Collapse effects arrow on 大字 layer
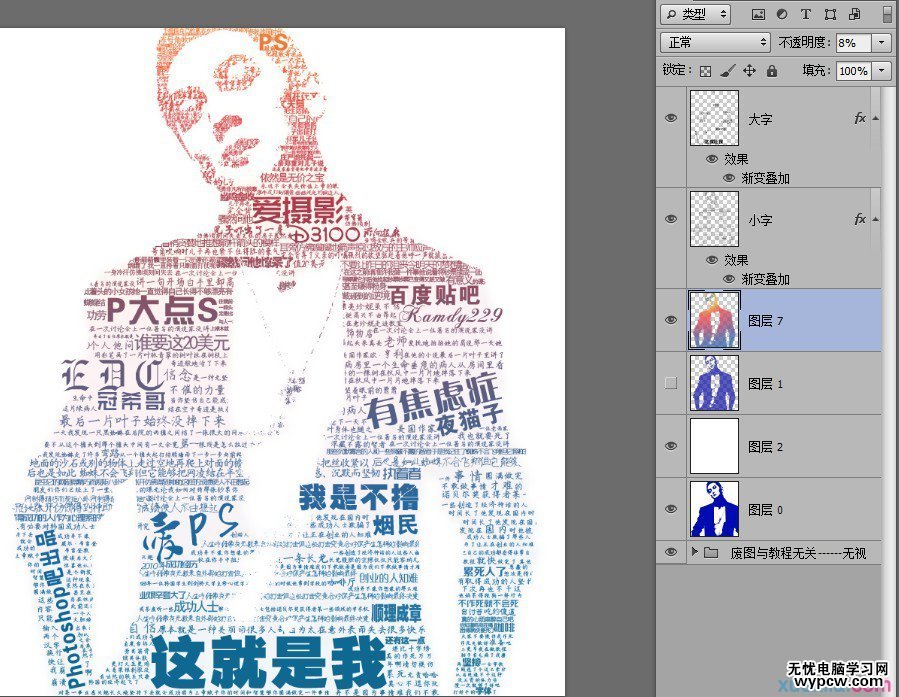This screenshot has width=899, height=697. [x=876, y=118]
